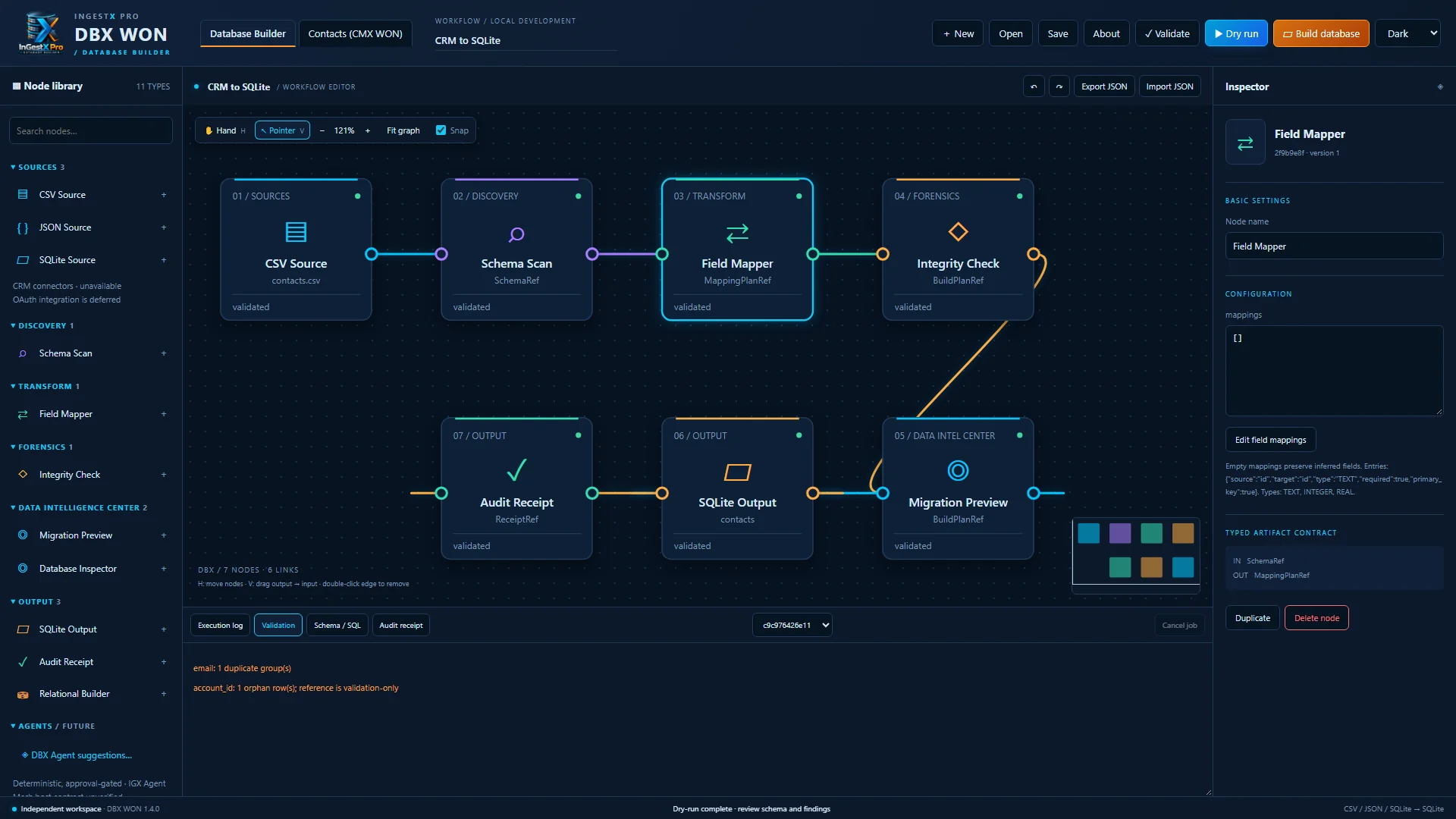The width and height of the screenshot is (1456, 819).
Task: Open the Schema / SQL tab
Action: click(x=337, y=626)
